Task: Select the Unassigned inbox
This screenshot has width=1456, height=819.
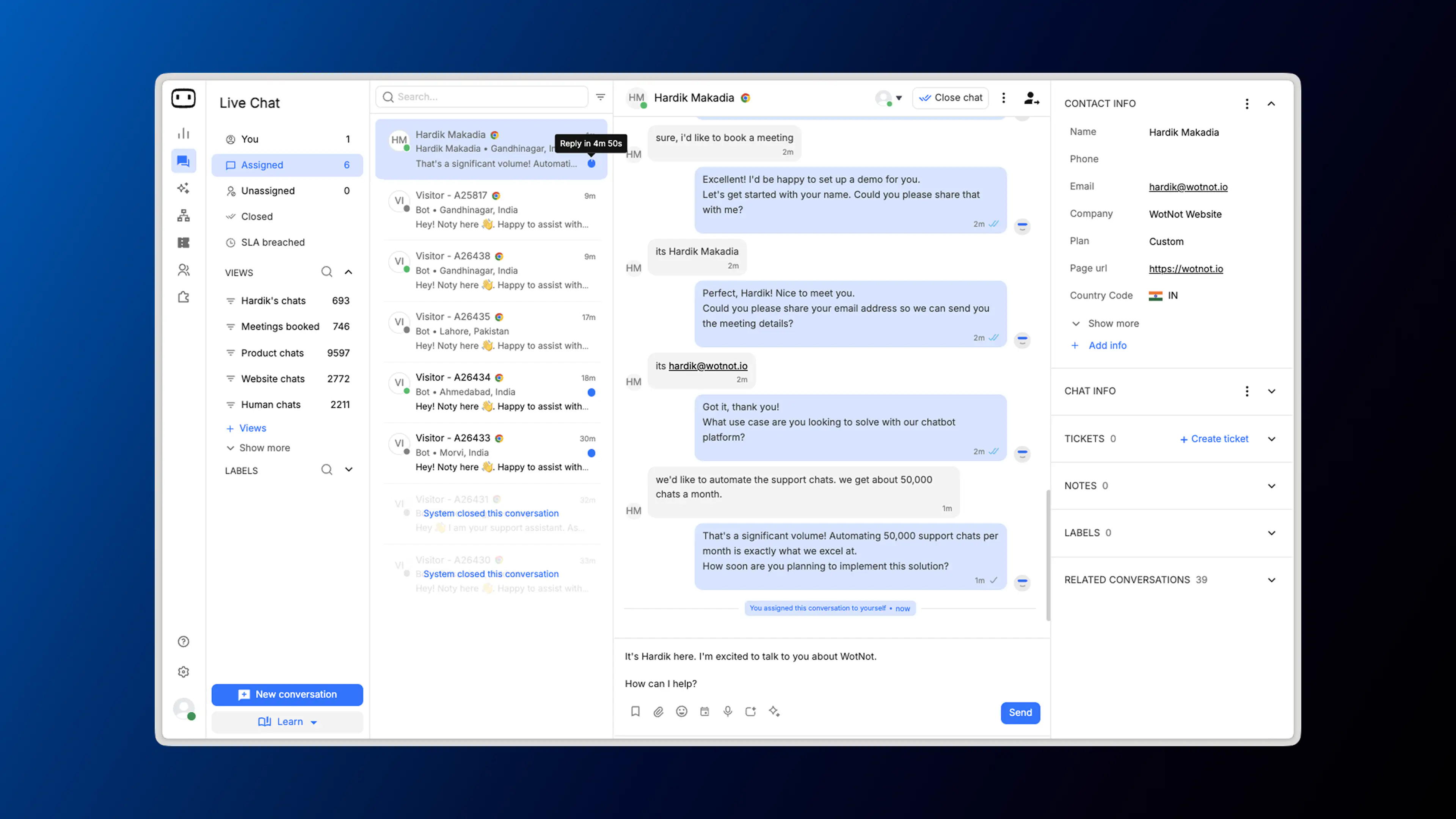Action: [x=287, y=191]
